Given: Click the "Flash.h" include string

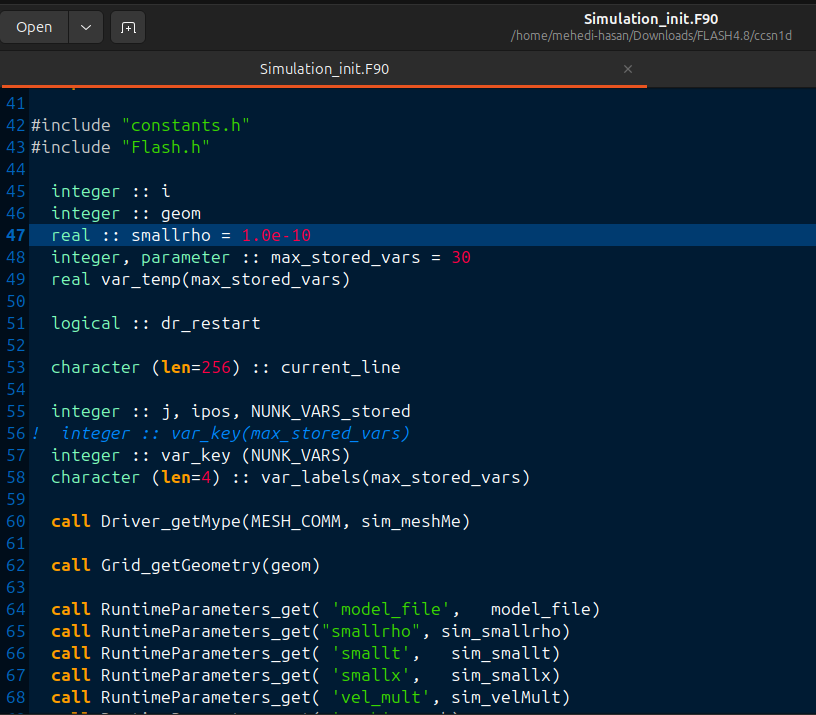Looking at the screenshot, I should (165, 147).
